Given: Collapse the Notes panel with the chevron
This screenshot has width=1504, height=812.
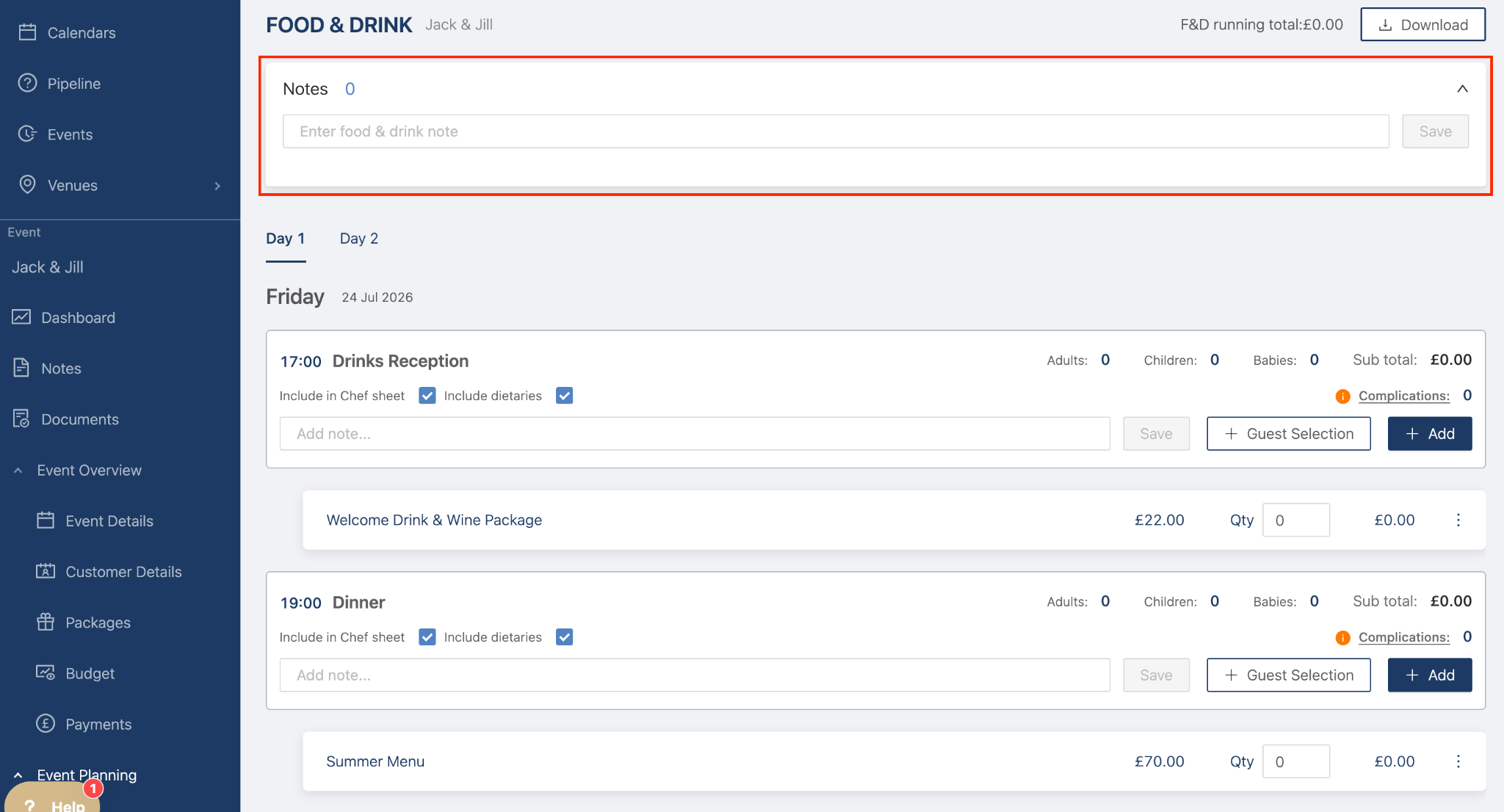Looking at the screenshot, I should (1462, 89).
